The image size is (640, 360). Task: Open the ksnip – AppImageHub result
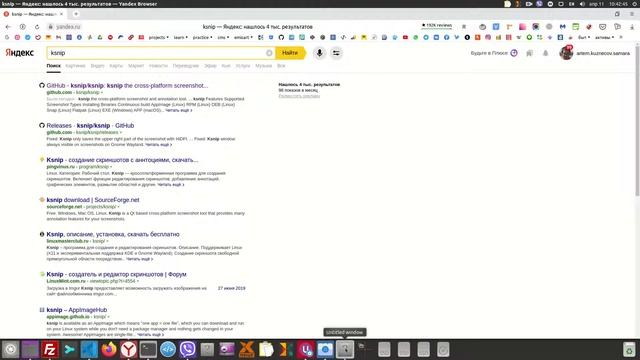tap(77, 310)
